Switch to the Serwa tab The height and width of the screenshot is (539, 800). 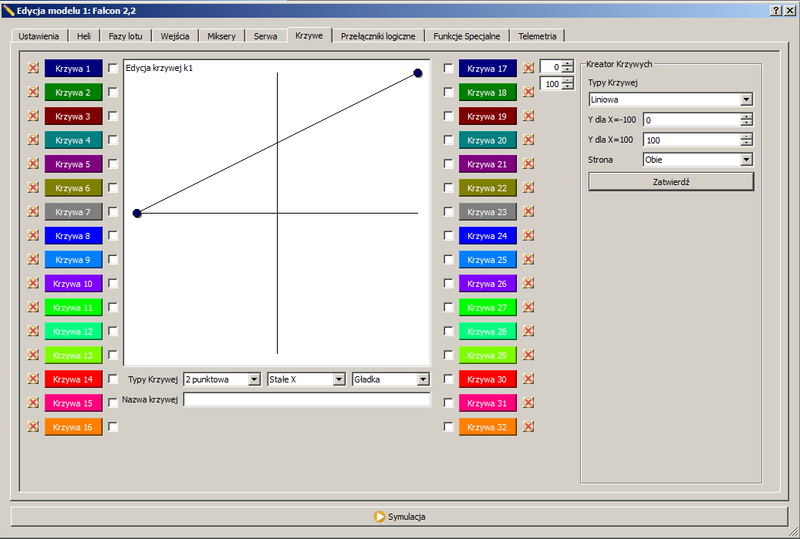coord(265,36)
